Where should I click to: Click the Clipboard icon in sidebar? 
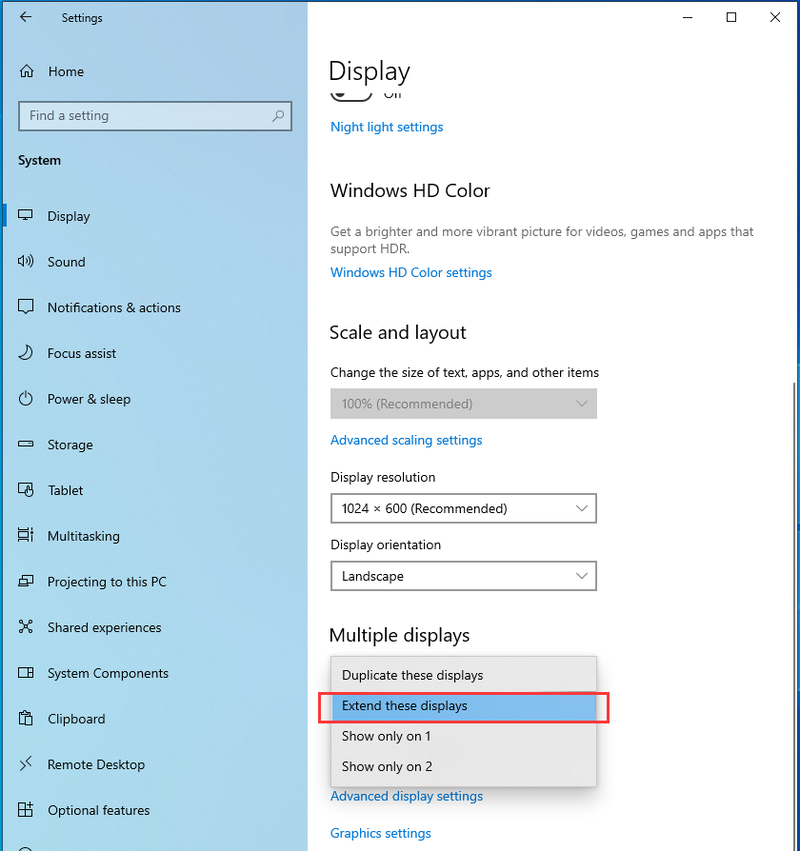[26, 719]
